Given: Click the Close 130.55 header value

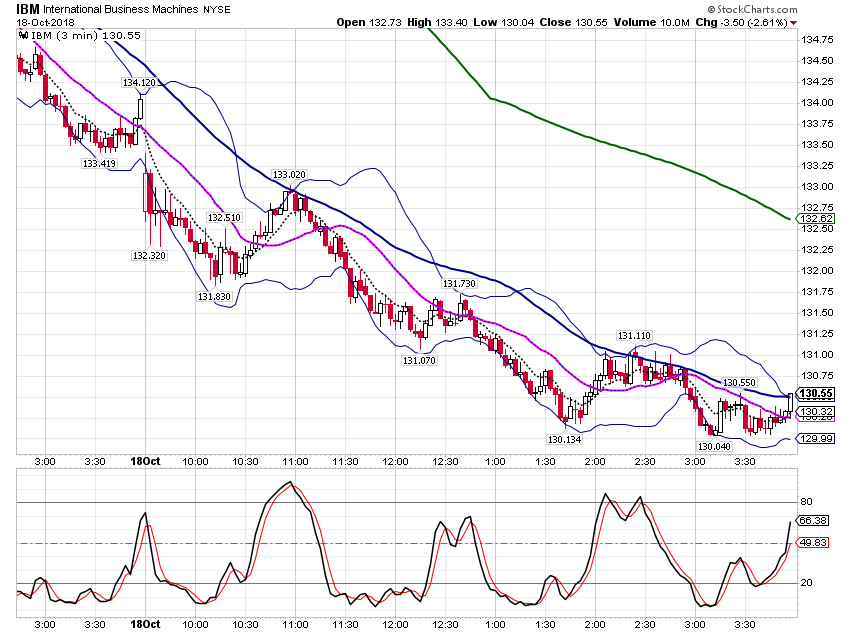Looking at the screenshot, I should click(x=574, y=22).
